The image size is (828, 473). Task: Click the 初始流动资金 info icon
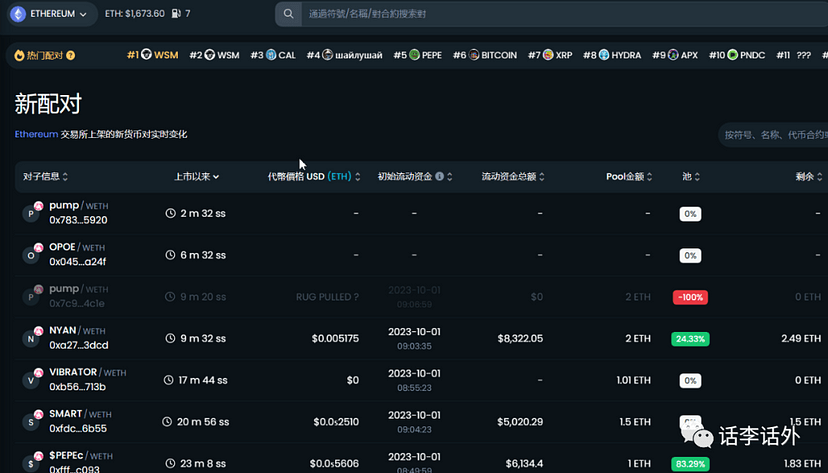(x=439, y=176)
